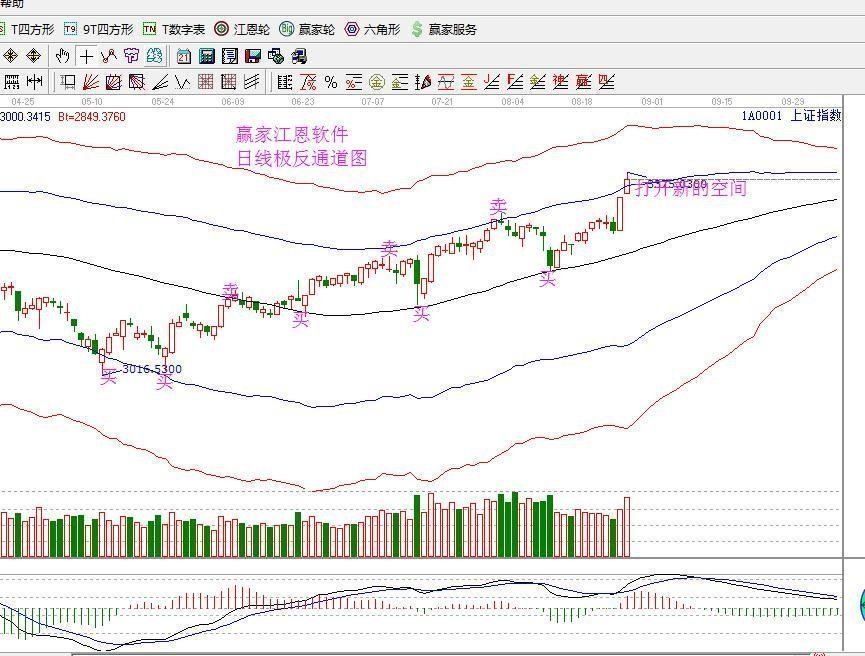Select the F angle lines tool
This screenshot has width=865, height=656.
(x=515, y=83)
